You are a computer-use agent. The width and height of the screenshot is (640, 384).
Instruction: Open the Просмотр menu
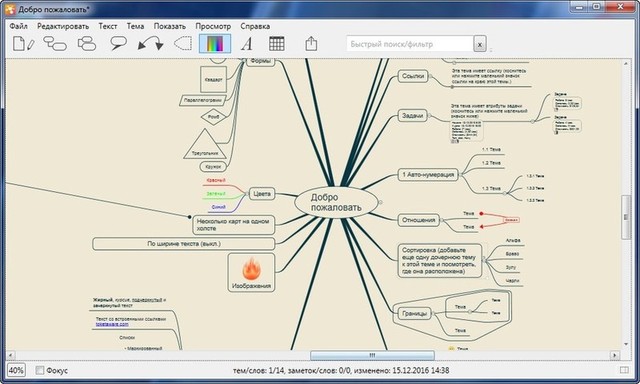point(213,26)
